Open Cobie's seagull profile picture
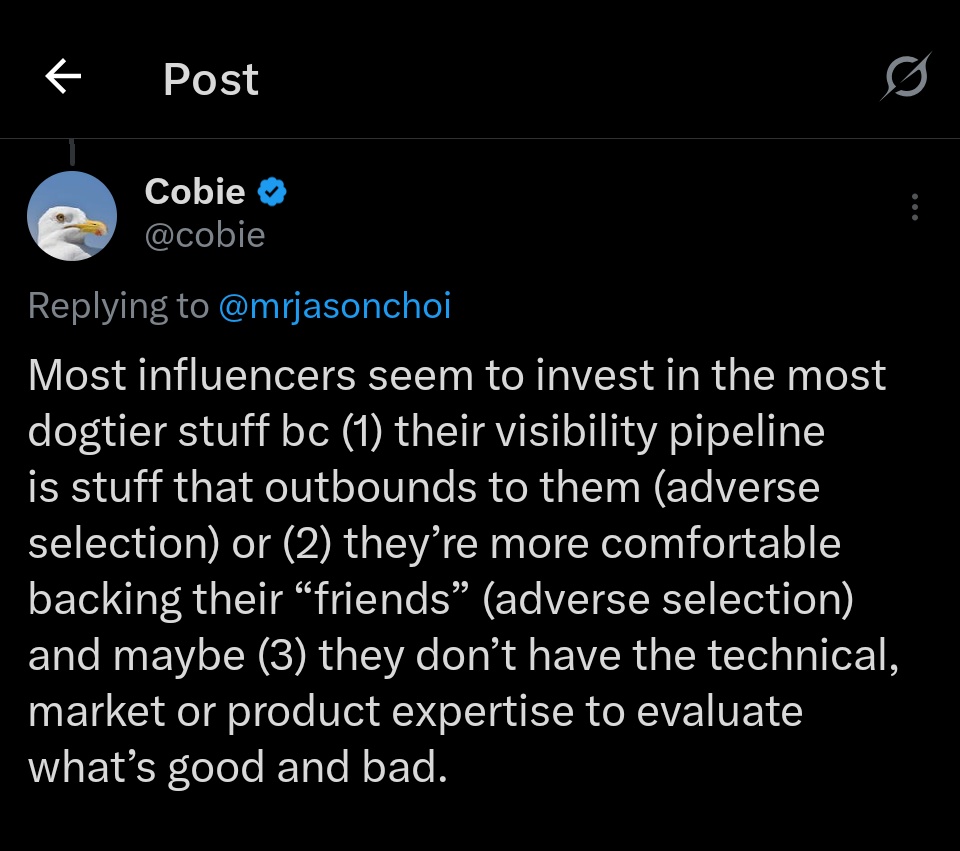The image size is (960, 851). (72, 216)
